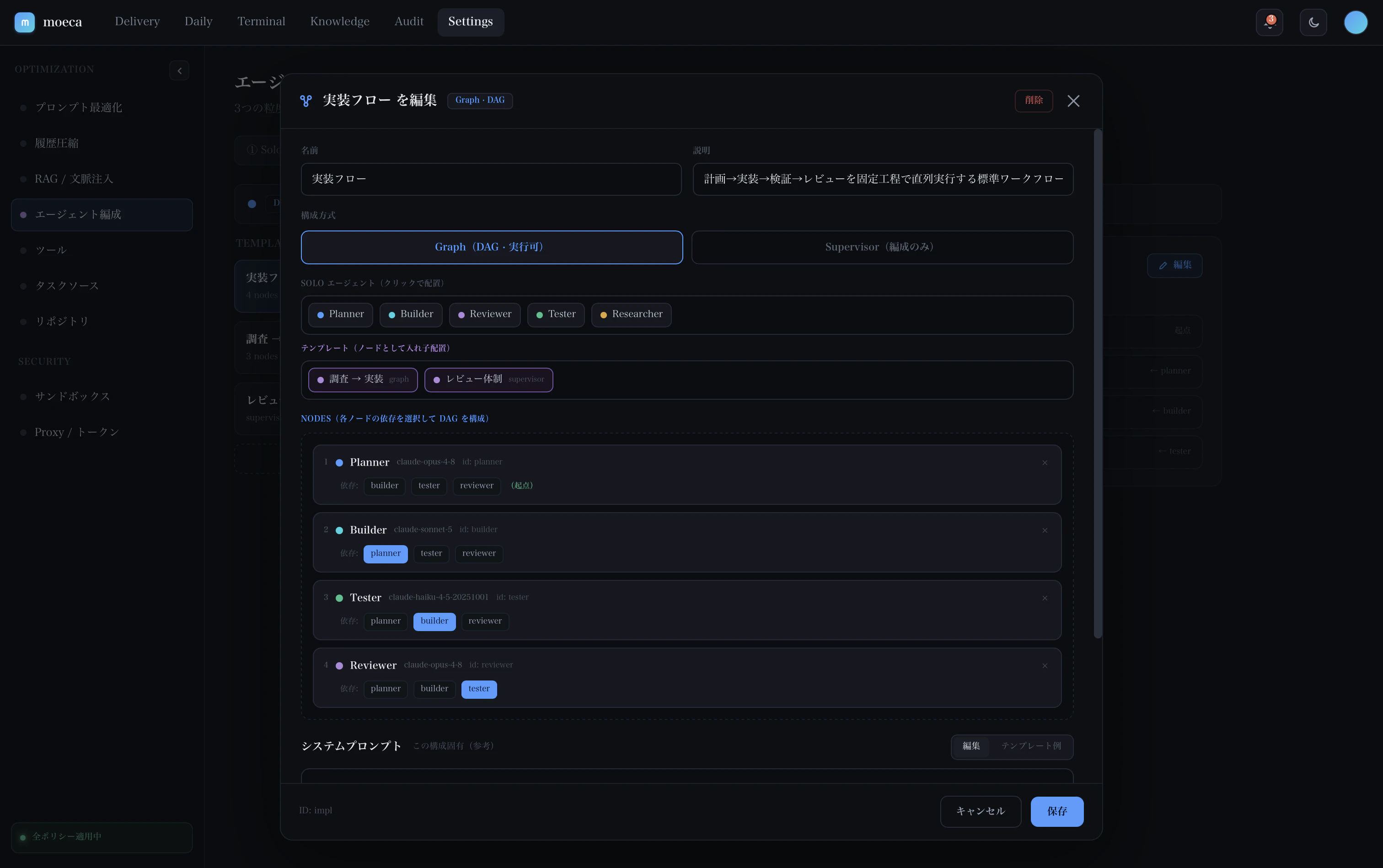The height and width of the screenshot is (868, 1383).
Task: Toggle builder dependency on Planner node
Action: pos(384,486)
